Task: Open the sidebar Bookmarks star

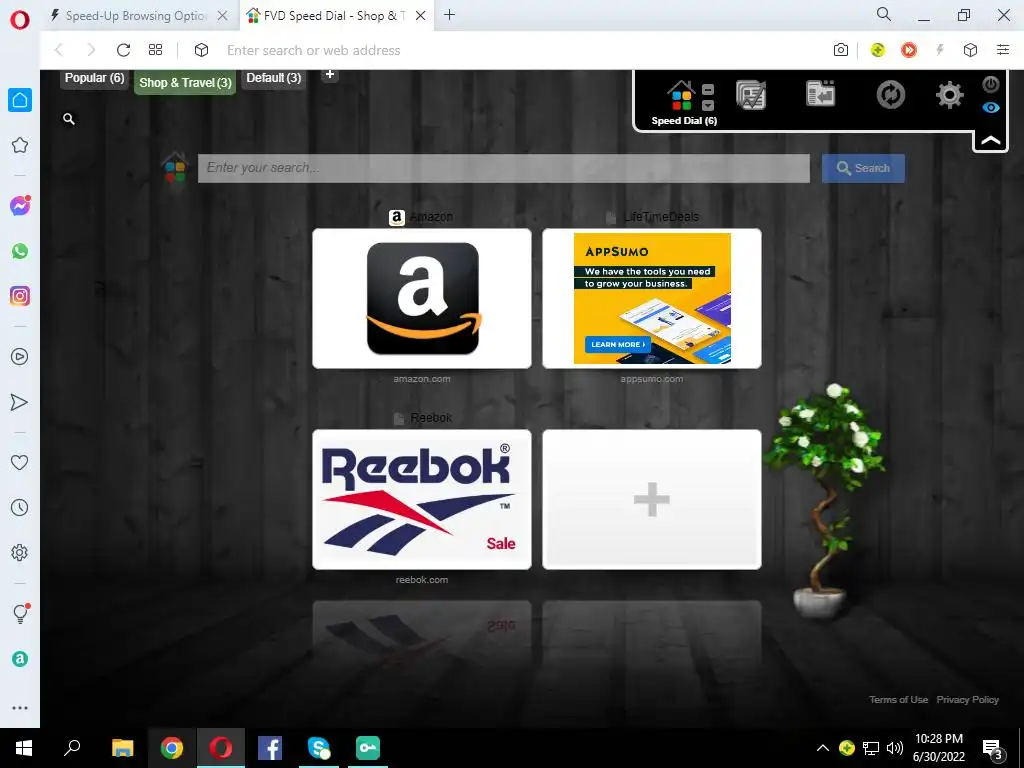Action: (x=20, y=145)
